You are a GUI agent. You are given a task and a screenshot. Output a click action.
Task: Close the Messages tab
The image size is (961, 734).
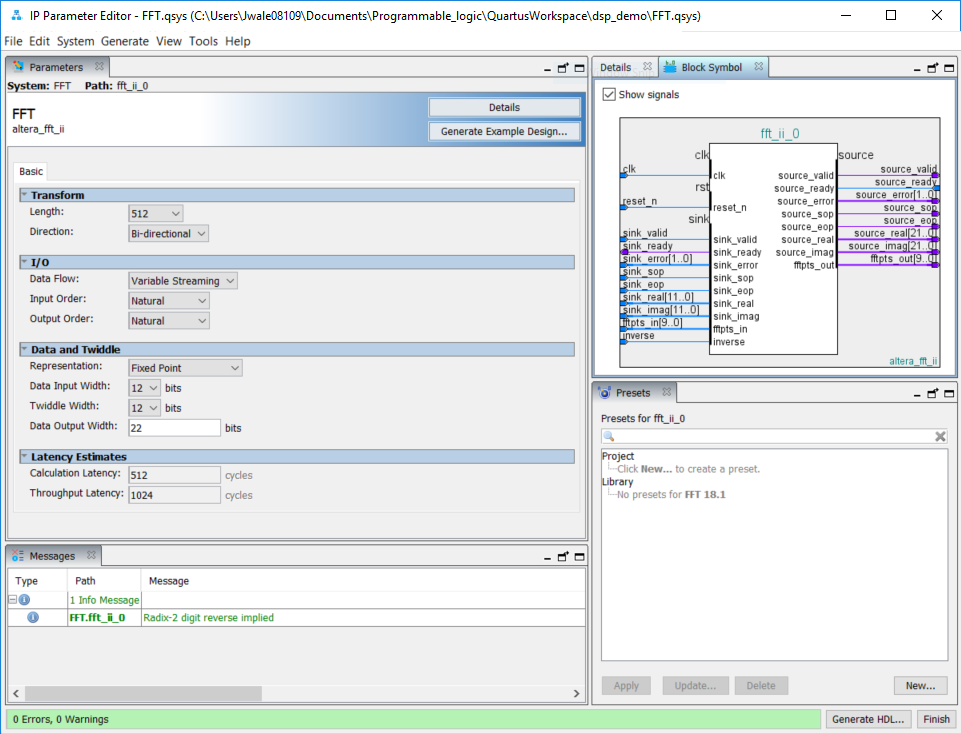[91, 554]
